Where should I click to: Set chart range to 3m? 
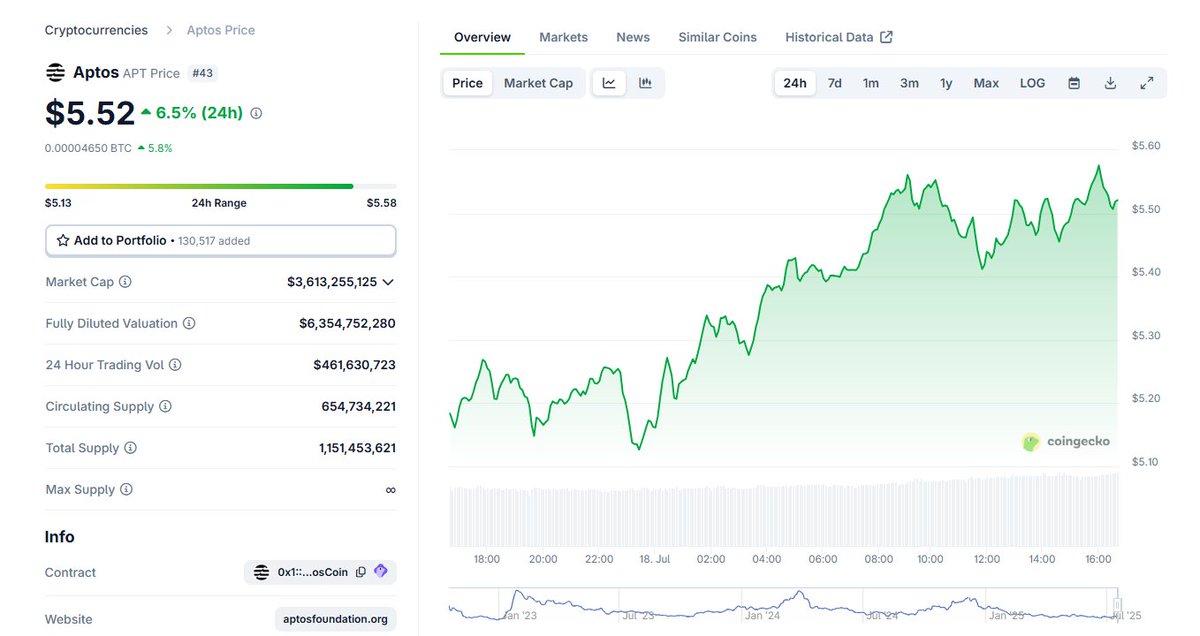[909, 83]
